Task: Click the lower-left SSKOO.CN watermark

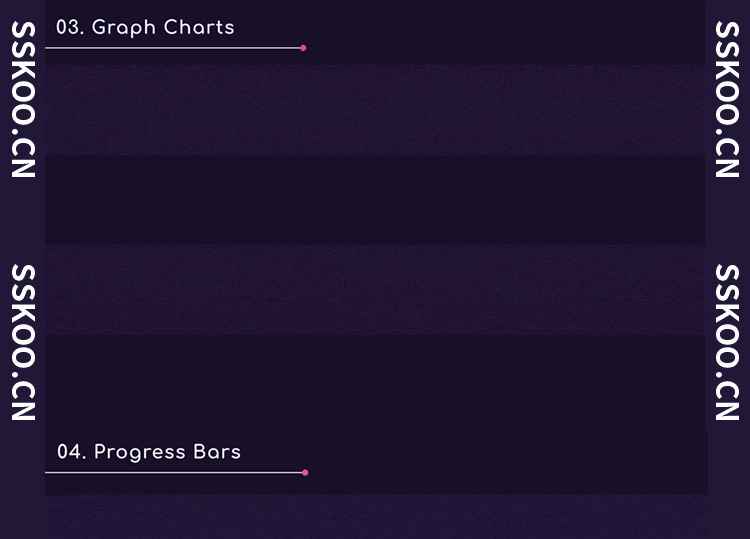Action: (23, 342)
